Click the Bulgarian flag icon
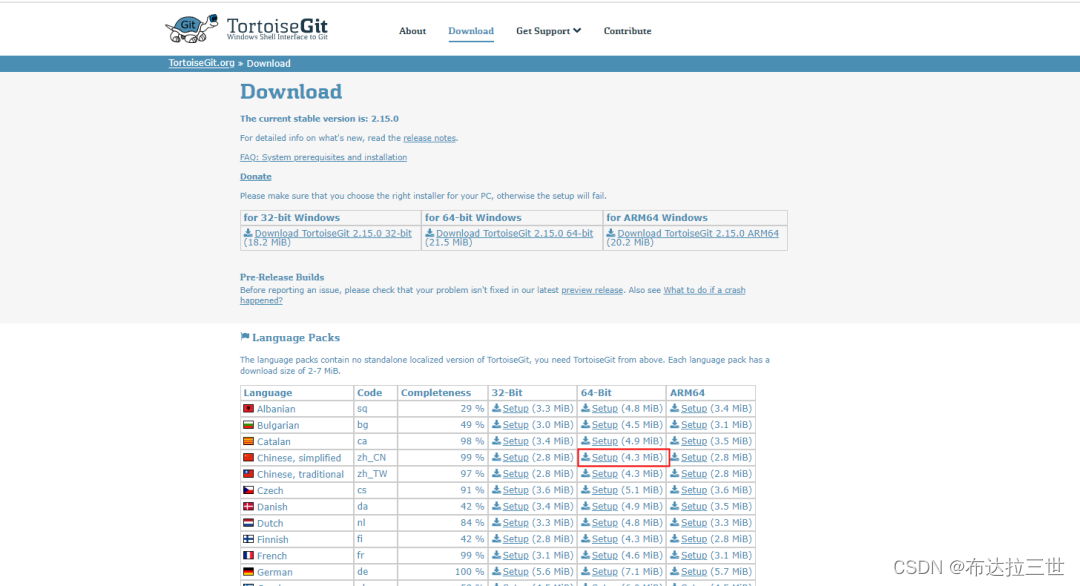Screen dimensions: 1080x586 pos(249,425)
